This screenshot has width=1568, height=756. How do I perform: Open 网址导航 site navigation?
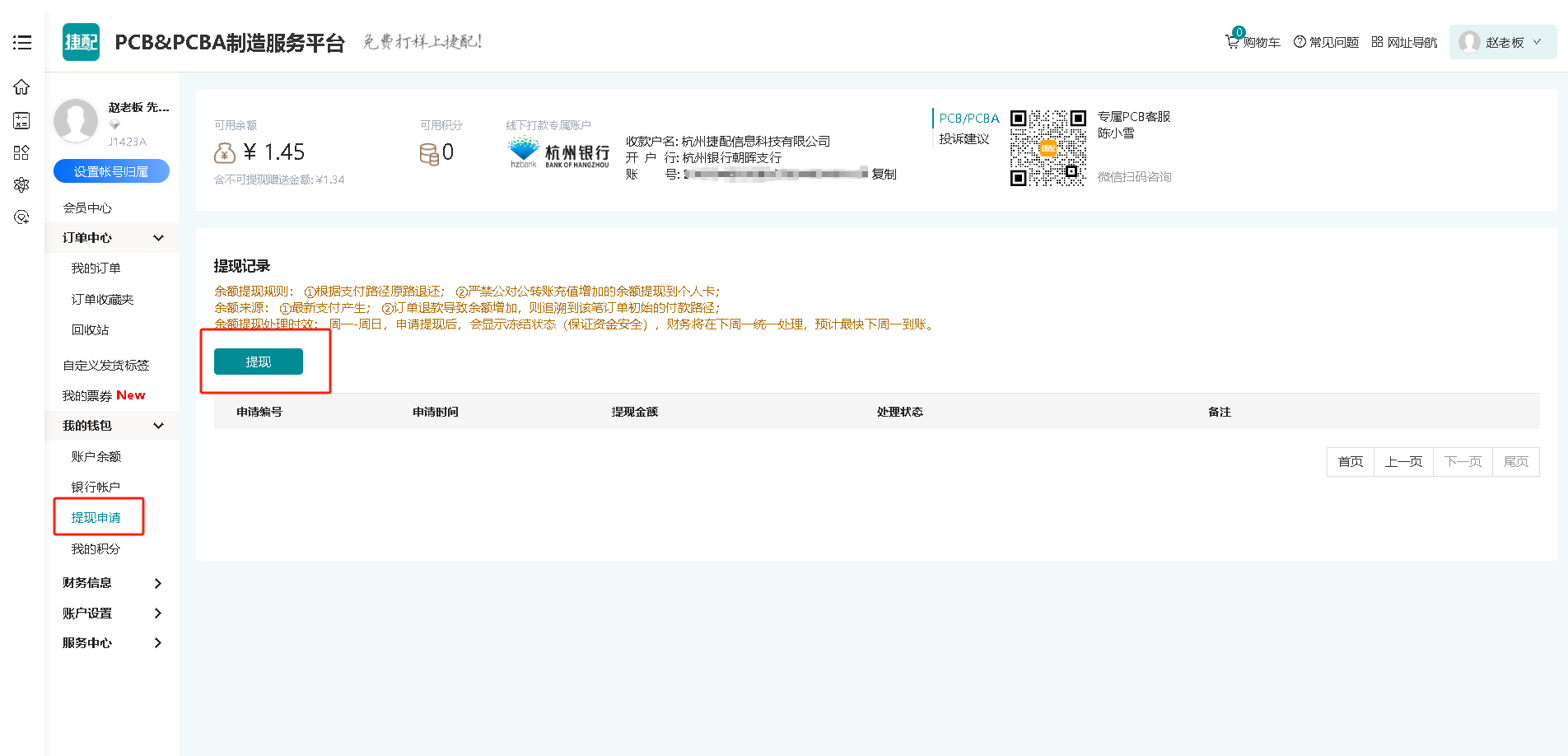pyautogui.click(x=1404, y=42)
